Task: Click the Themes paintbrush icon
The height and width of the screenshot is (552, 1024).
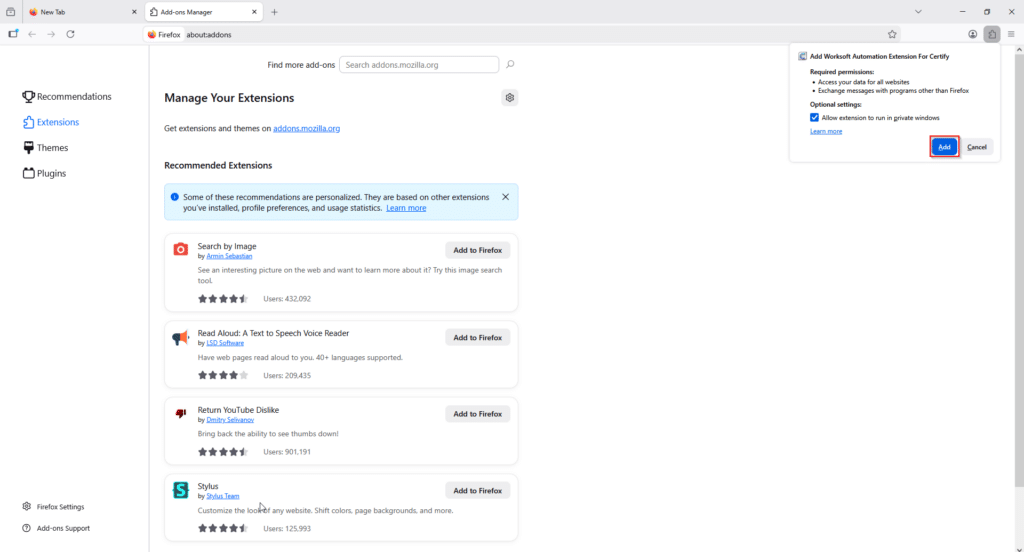Action: point(28,148)
